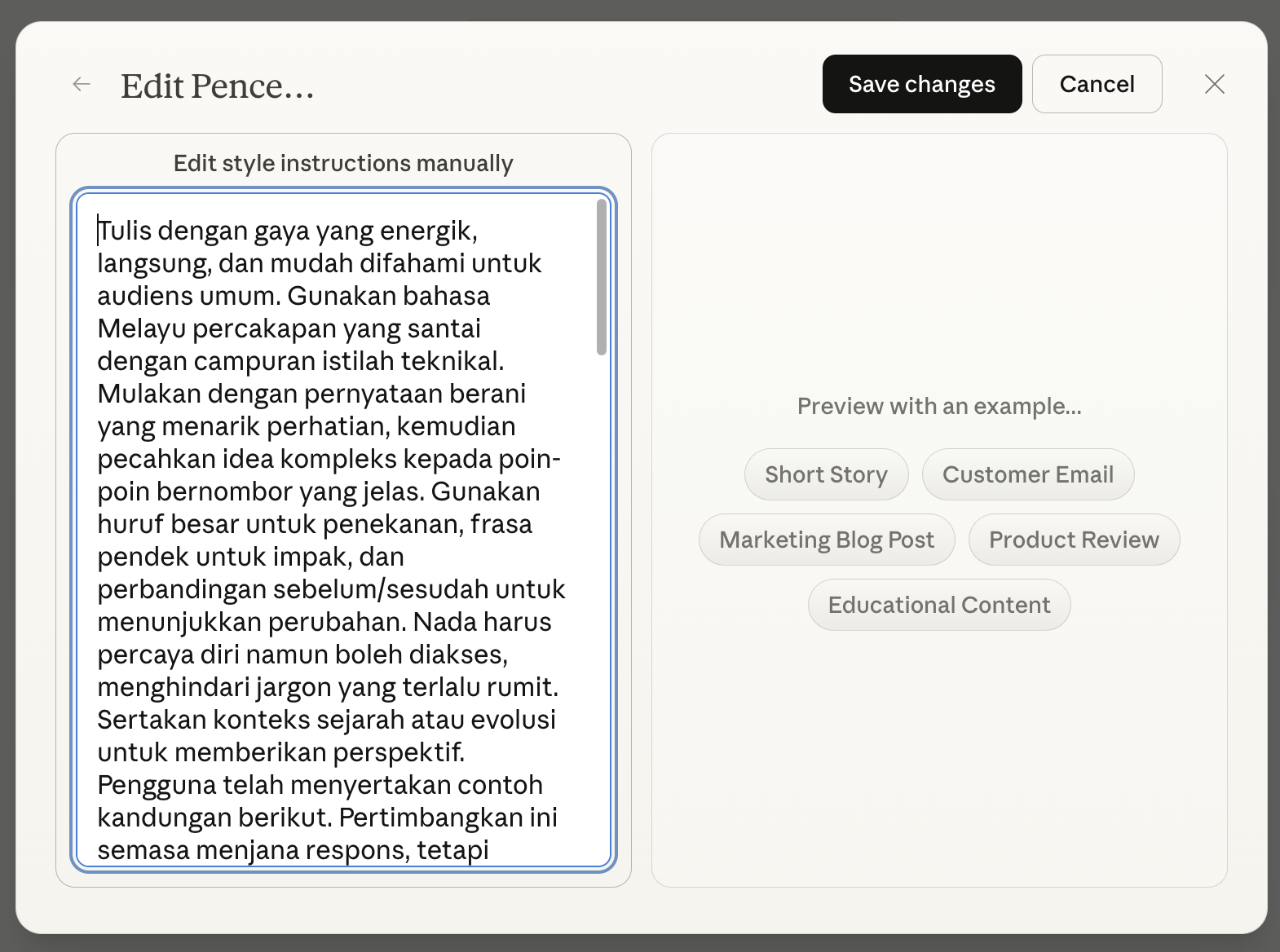Preview using the Short Story example
This screenshot has height=952, width=1280.
826,474
